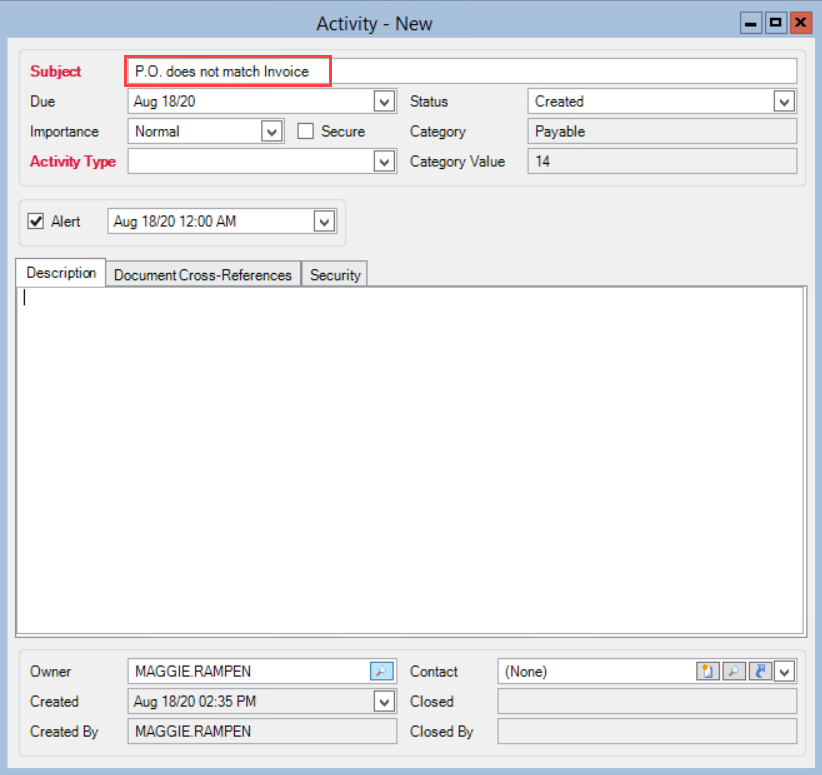The height and width of the screenshot is (775, 822).
Task: Click the Category Value field showing 14
Action: 662,161
